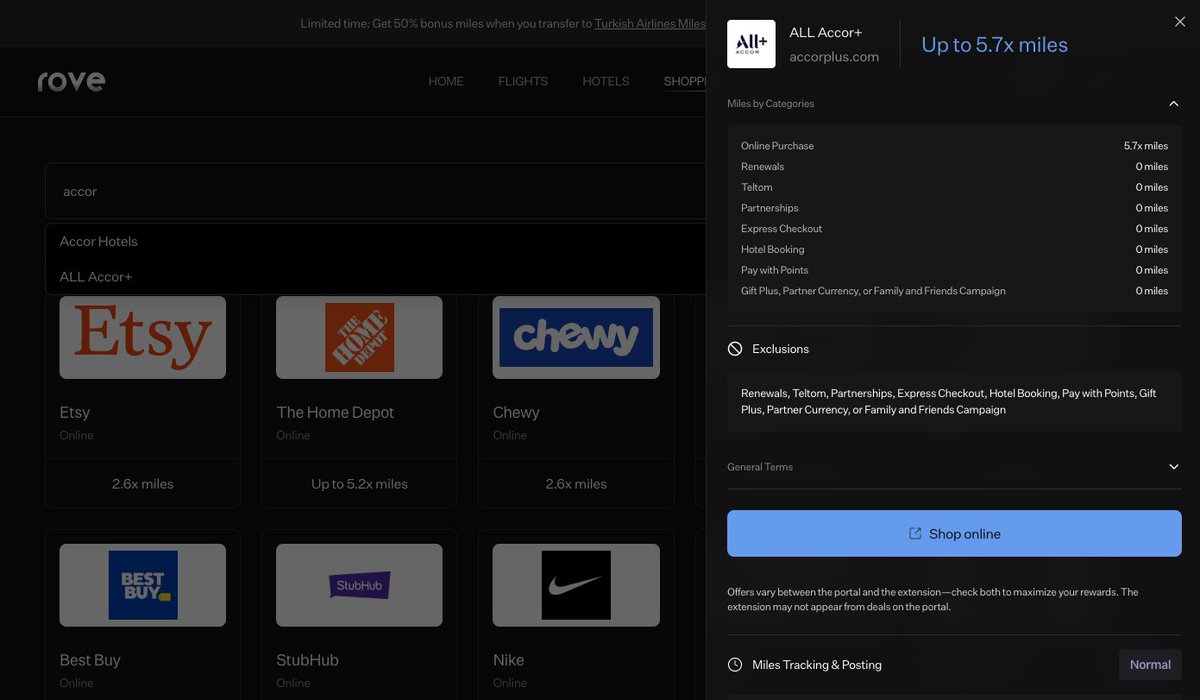Click the Hotel Booking category row

point(954,249)
